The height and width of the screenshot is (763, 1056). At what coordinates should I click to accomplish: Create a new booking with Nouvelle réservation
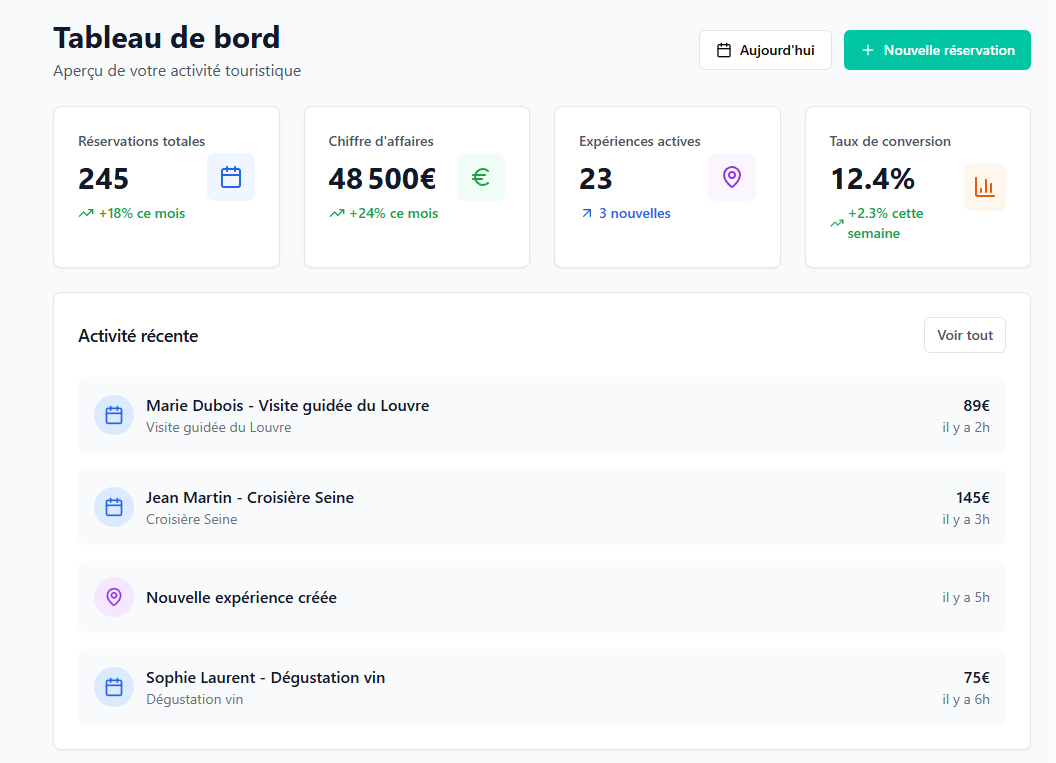[x=937, y=50]
